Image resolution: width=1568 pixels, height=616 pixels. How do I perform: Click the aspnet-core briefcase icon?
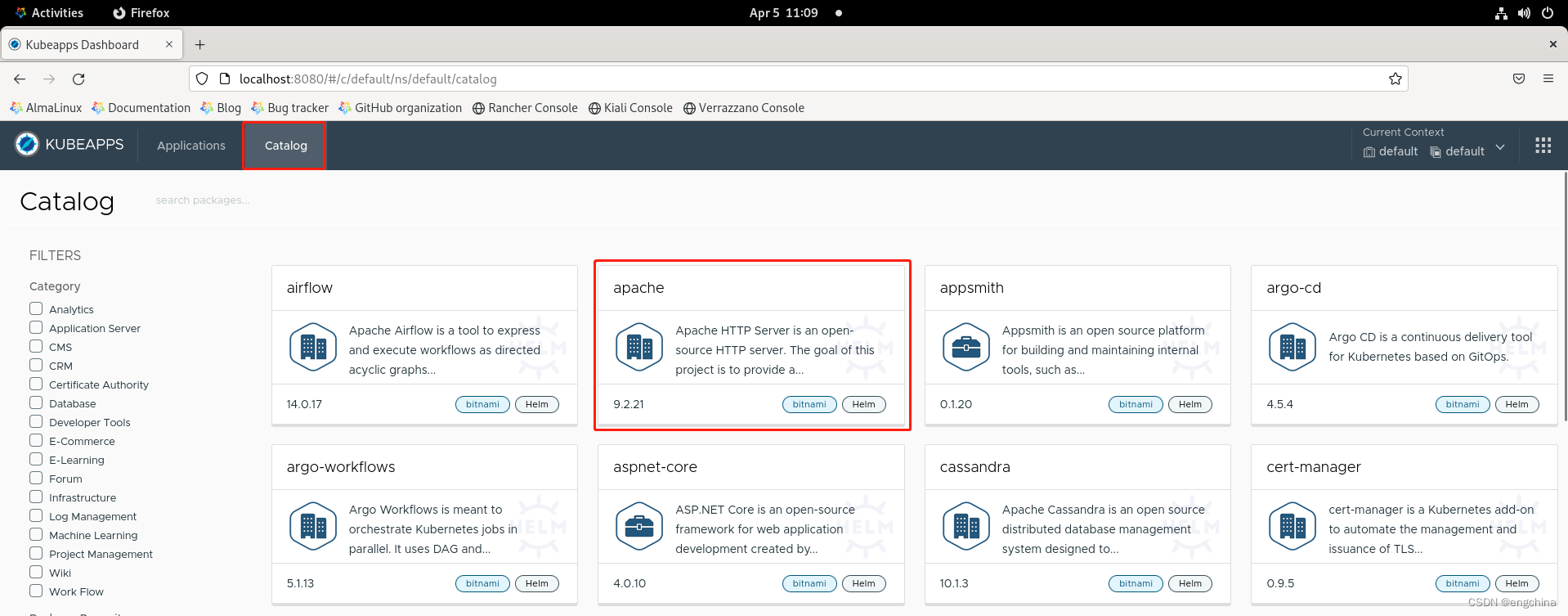639,526
